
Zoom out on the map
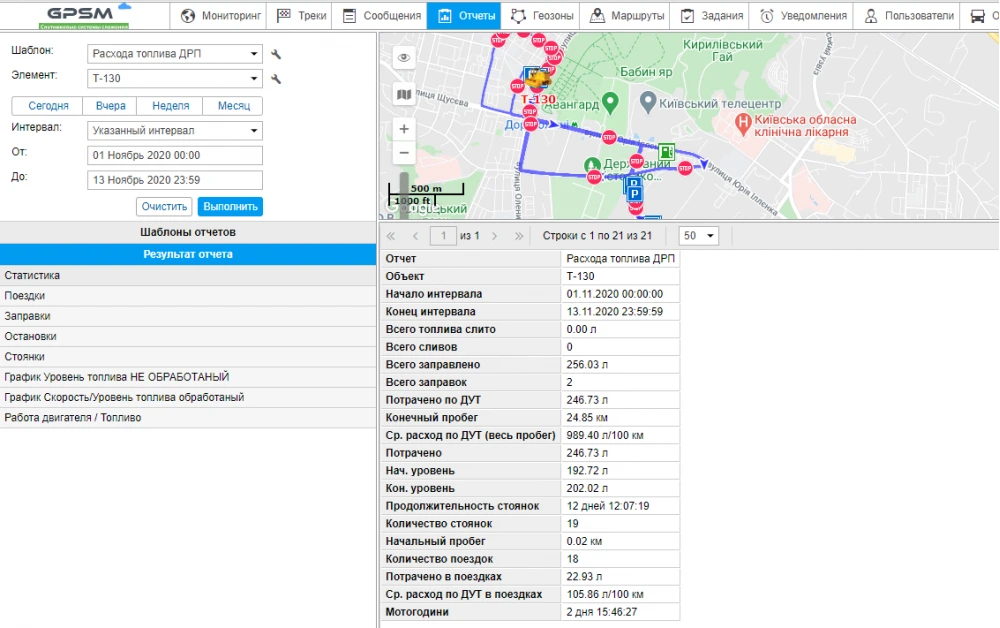tap(404, 153)
